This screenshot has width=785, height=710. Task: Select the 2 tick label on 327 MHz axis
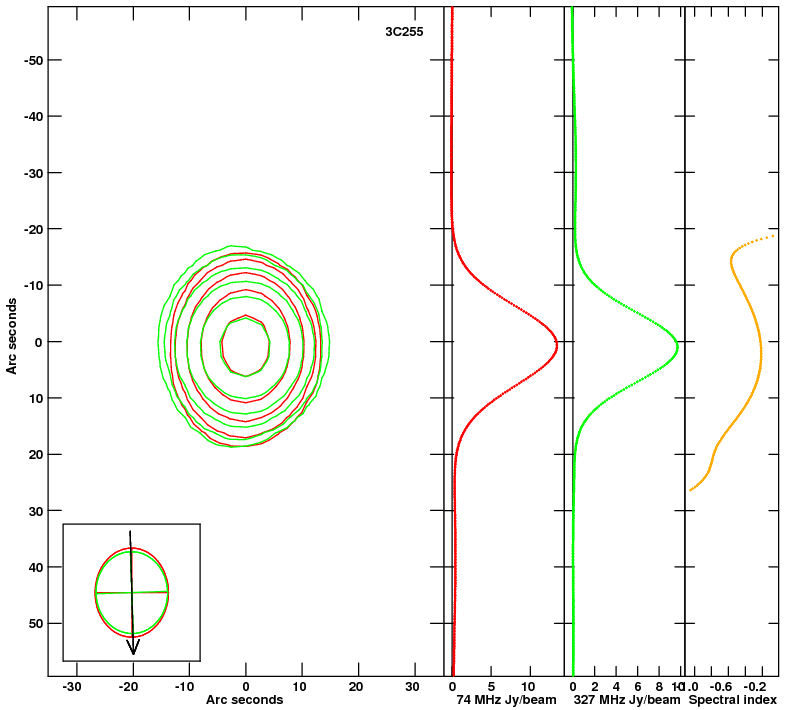pos(595,686)
